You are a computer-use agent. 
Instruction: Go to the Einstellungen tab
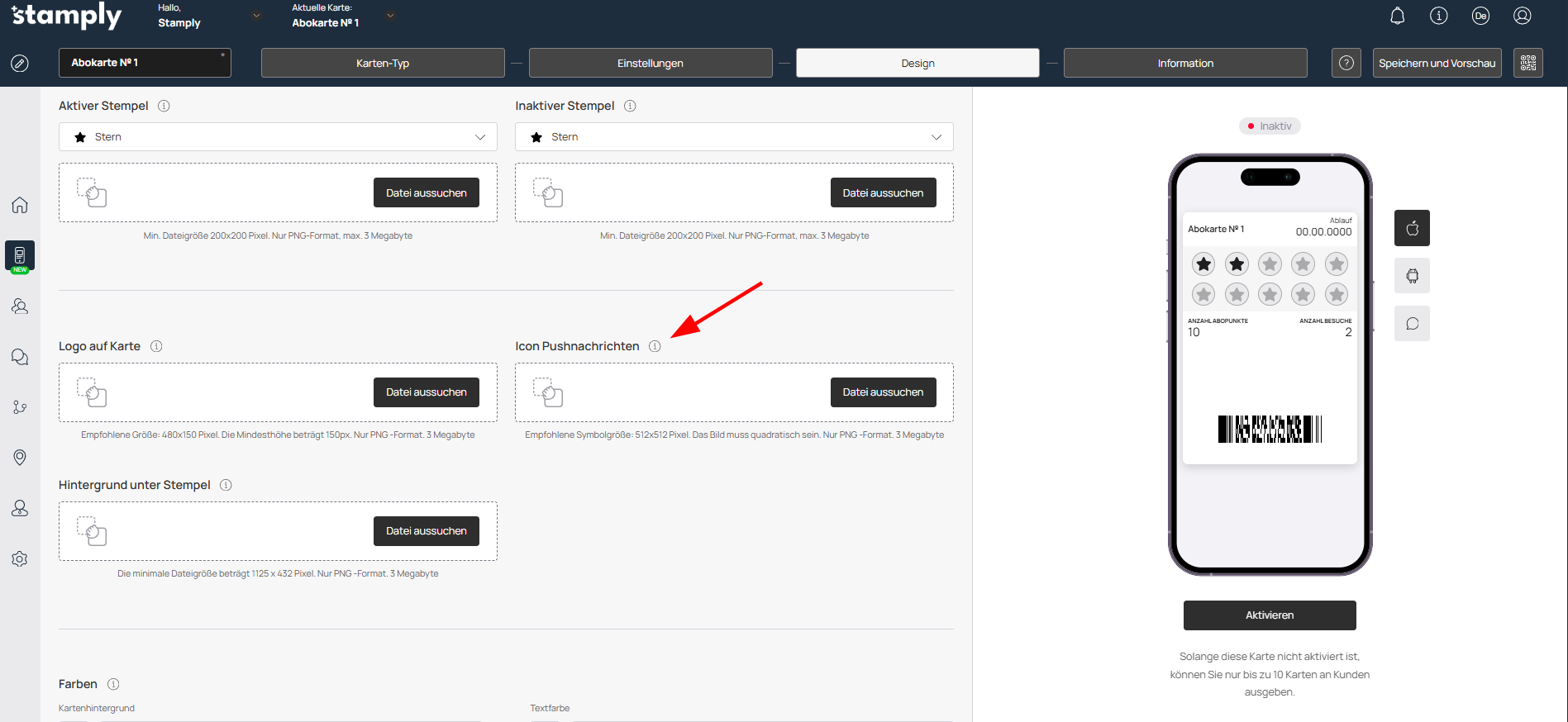coord(651,63)
